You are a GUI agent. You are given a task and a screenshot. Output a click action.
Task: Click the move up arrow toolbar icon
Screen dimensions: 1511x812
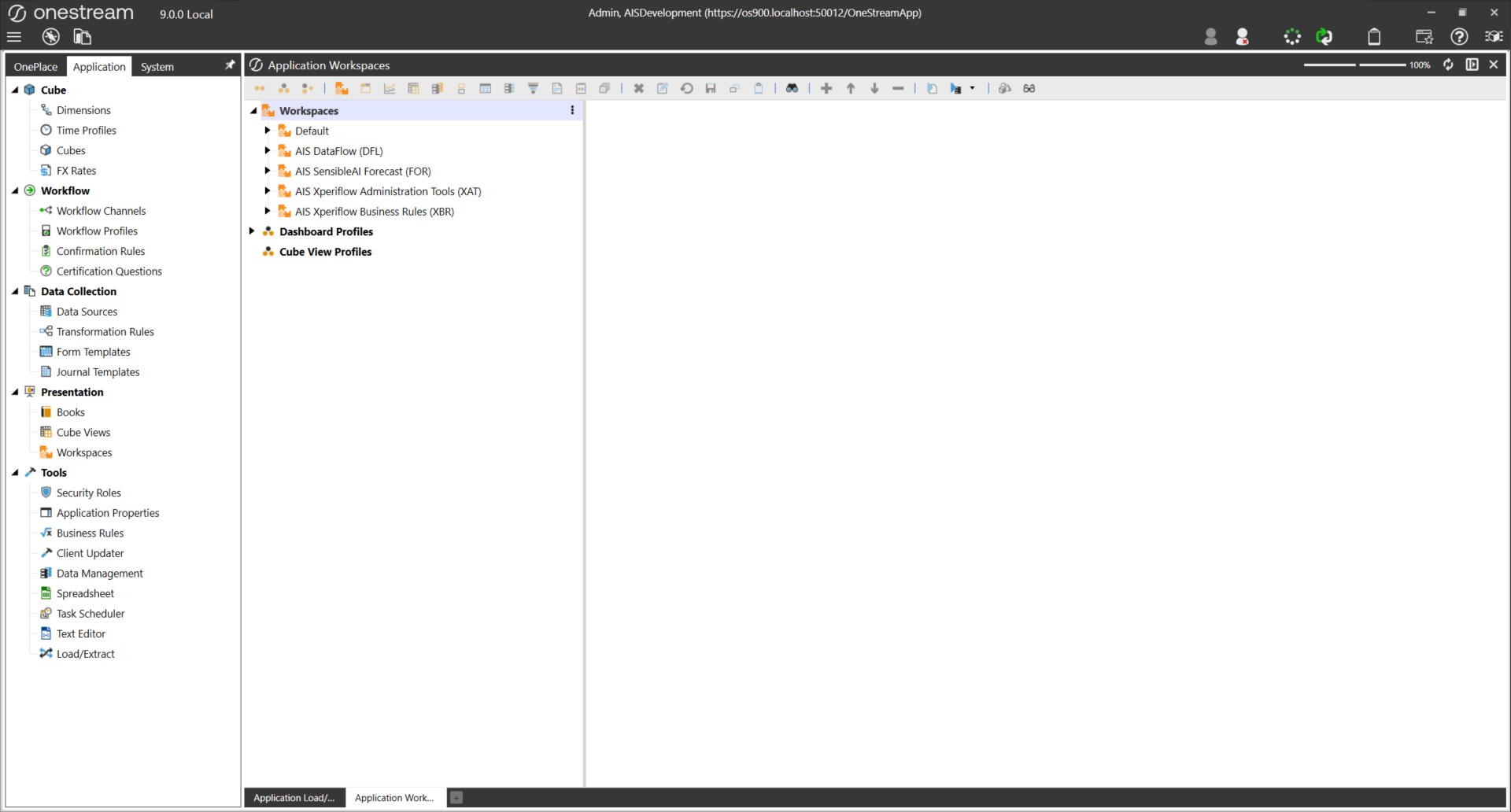point(851,89)
